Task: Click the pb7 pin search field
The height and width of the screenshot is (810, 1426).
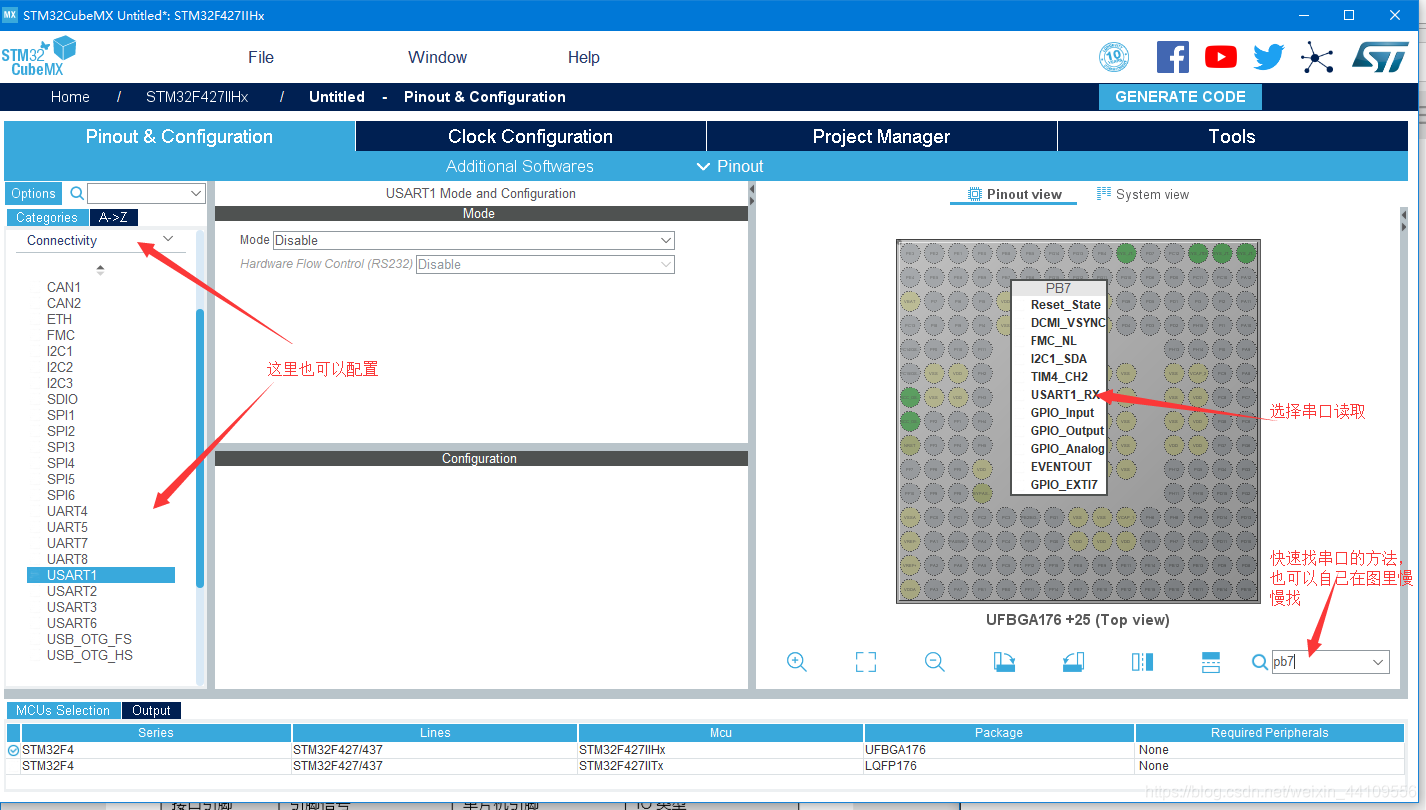Action: [x=1320, y=662]
